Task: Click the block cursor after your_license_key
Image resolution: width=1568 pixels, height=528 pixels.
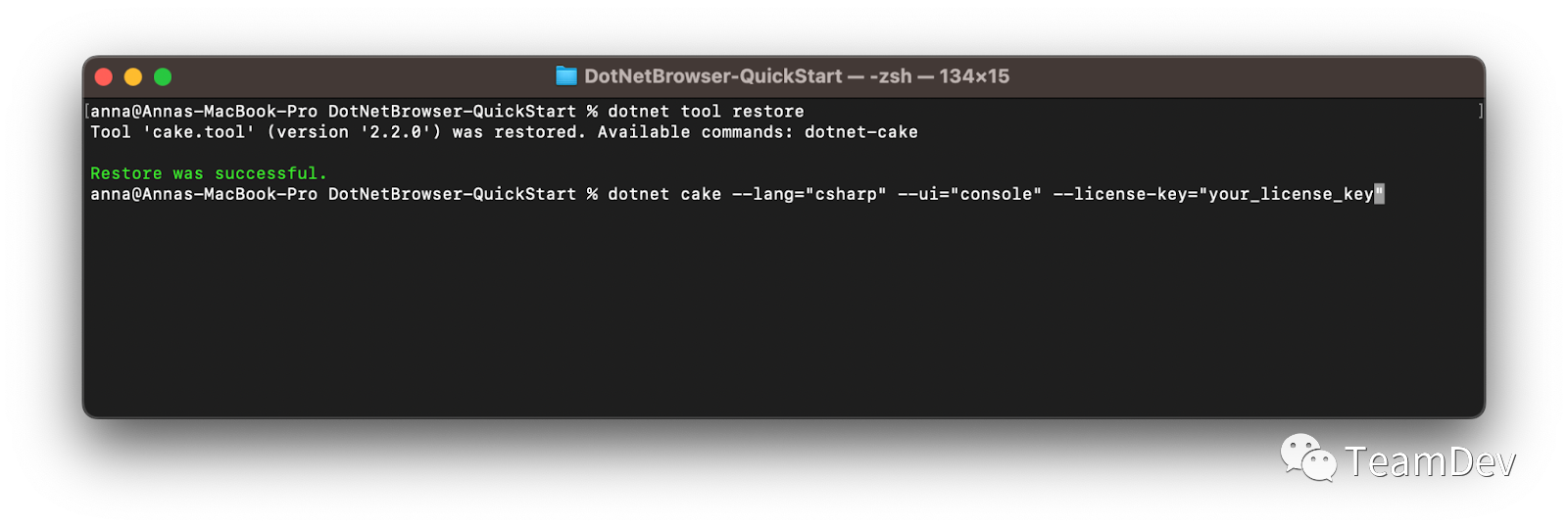Action: coord(1379,194)
